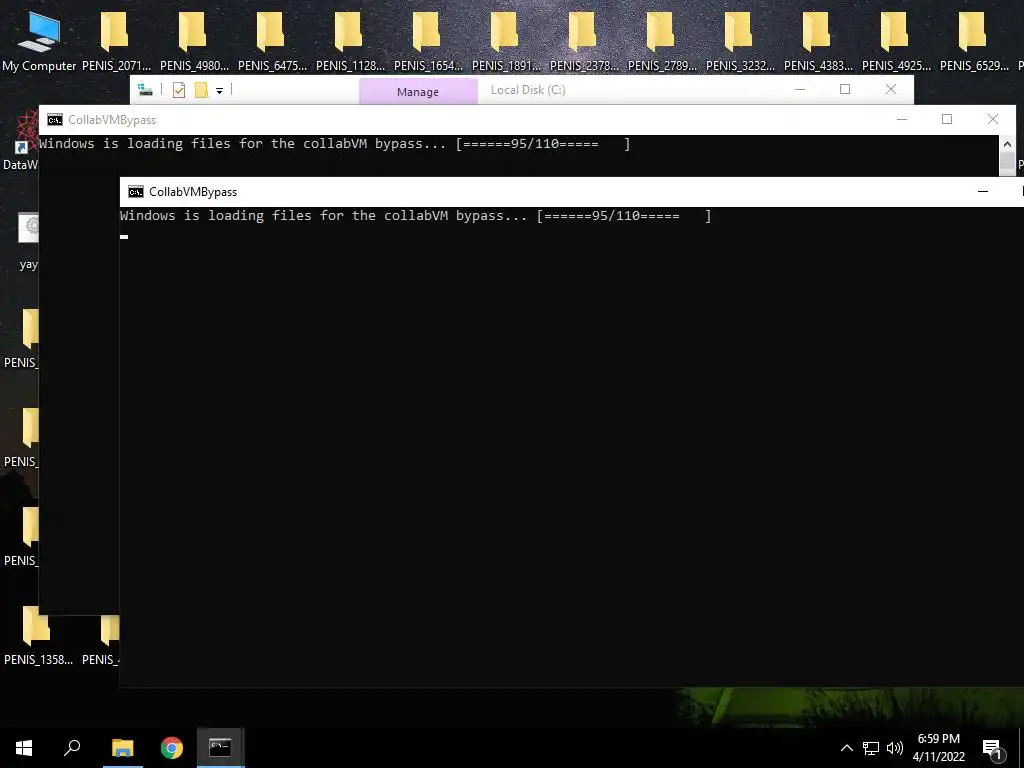
Task: Open File Explorer from the taskbar
Action: 122,748
